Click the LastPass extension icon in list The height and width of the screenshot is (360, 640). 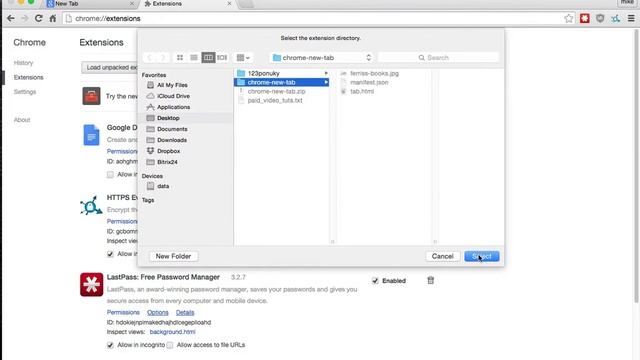click(91, 284)
